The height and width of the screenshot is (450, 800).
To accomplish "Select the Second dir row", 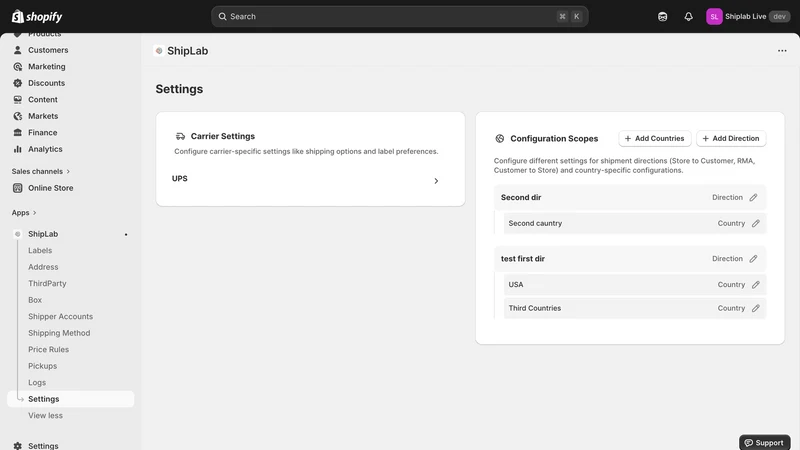I will pos(630,197).
